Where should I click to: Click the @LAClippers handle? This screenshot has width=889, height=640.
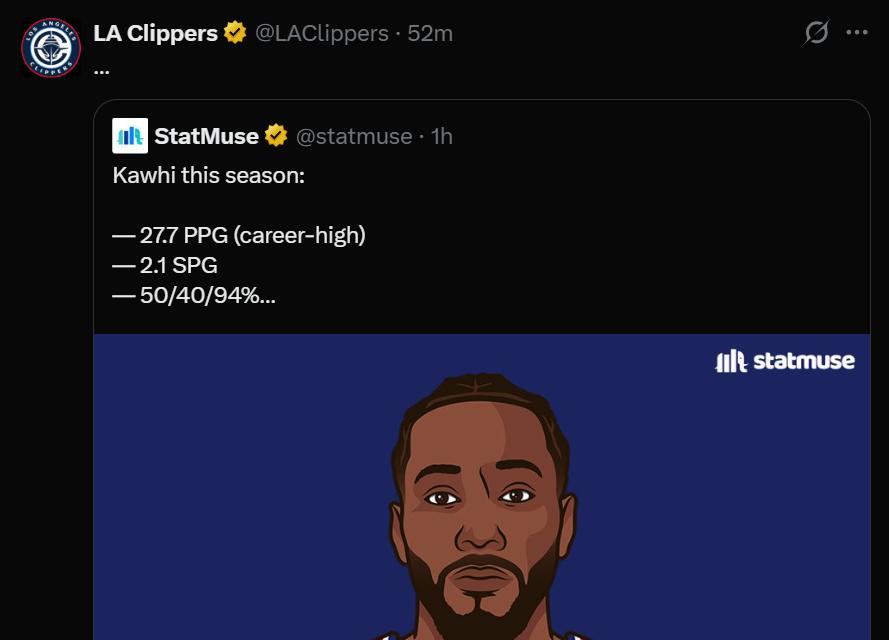321,33
